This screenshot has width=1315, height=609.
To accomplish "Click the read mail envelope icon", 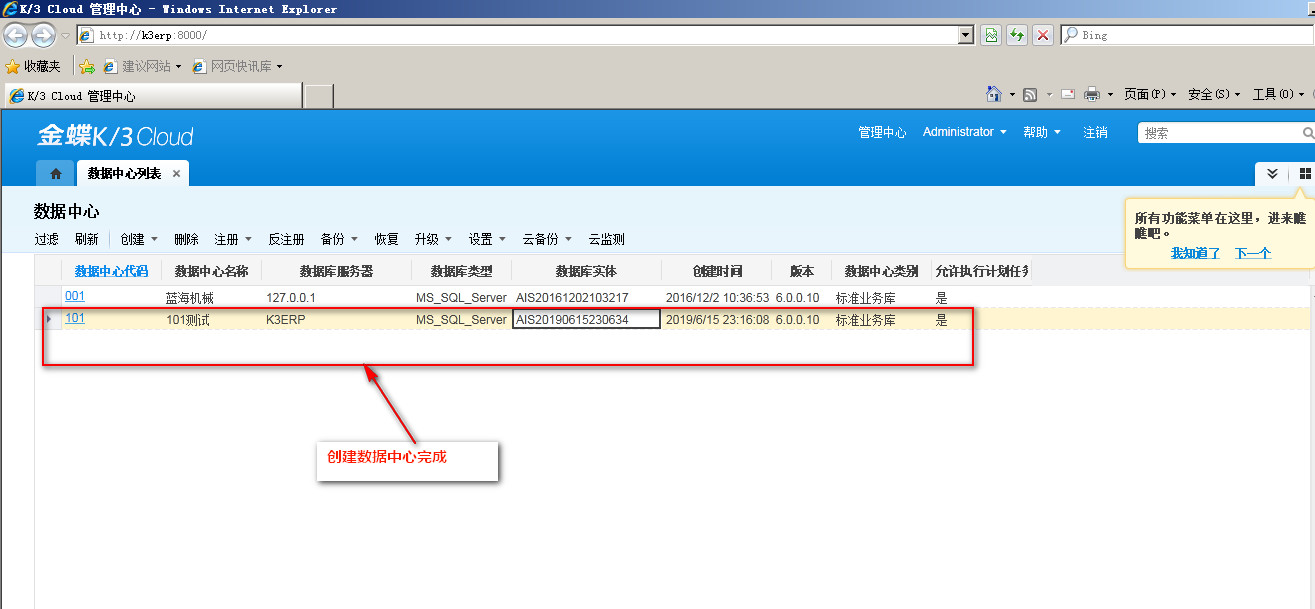I will [x=1067, y=94].
